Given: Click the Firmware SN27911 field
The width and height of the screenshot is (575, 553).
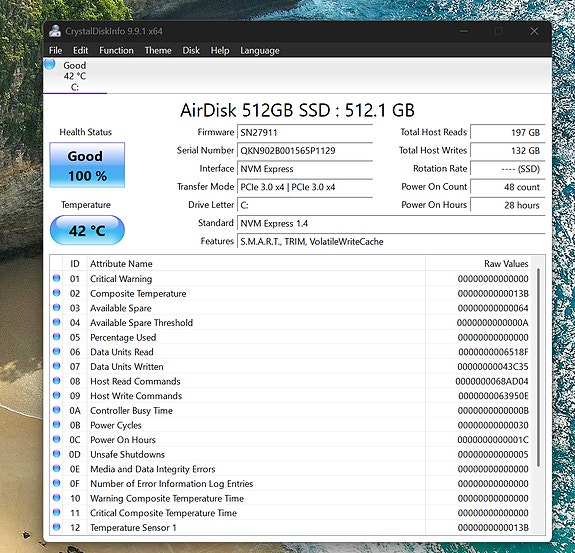Looking at the screenshot, I should point(305,132).
